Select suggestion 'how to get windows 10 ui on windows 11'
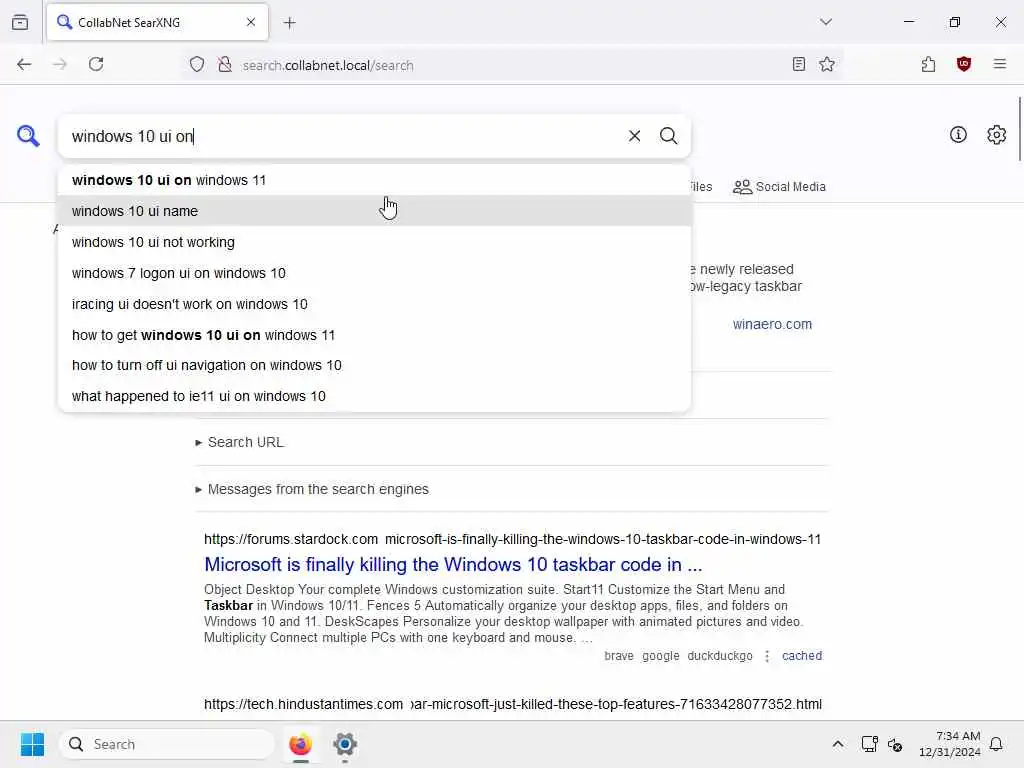 tap(374, 335)
